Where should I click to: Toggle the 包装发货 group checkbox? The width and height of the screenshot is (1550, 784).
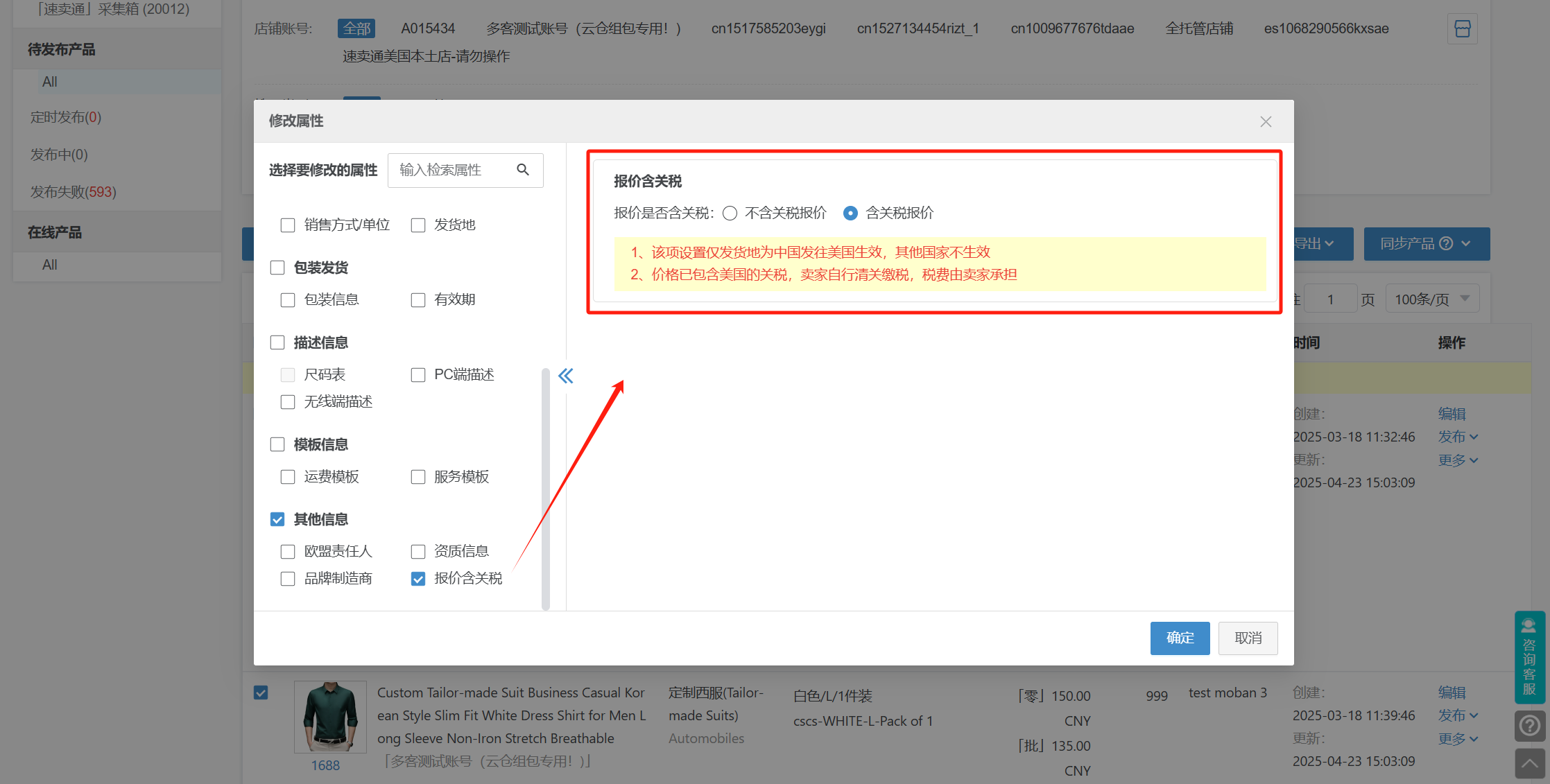(277, 268)
